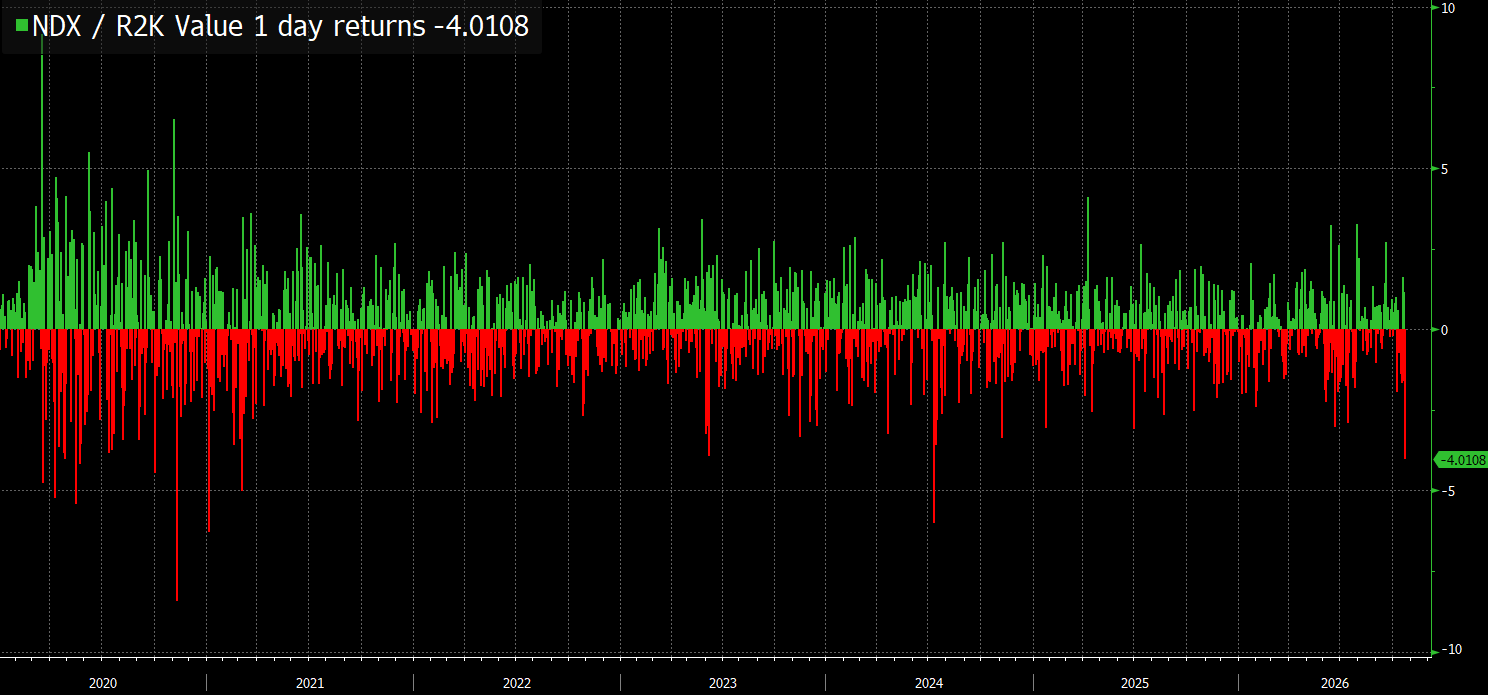Click the 2026 year label
Image resolution: width=1488 pixels, height=695 pixels.
click(1335, 684)
